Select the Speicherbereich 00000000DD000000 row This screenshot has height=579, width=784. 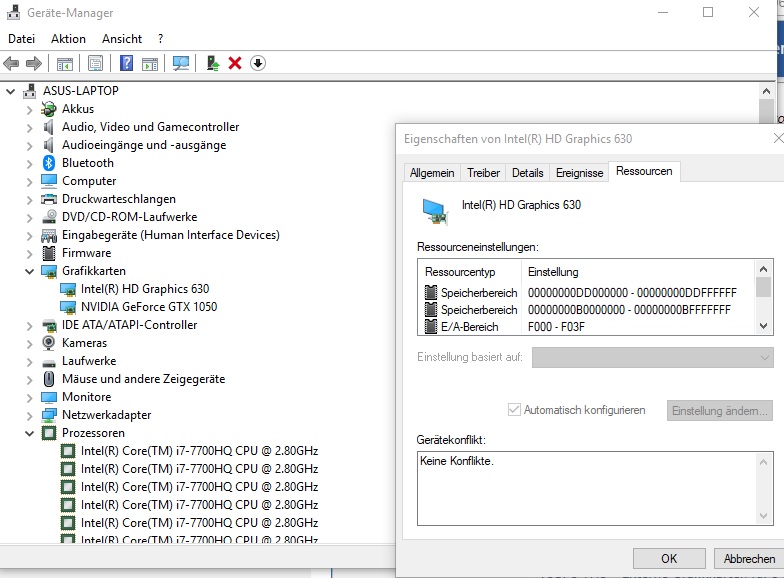pyautogui.click(x=588, y=292)
